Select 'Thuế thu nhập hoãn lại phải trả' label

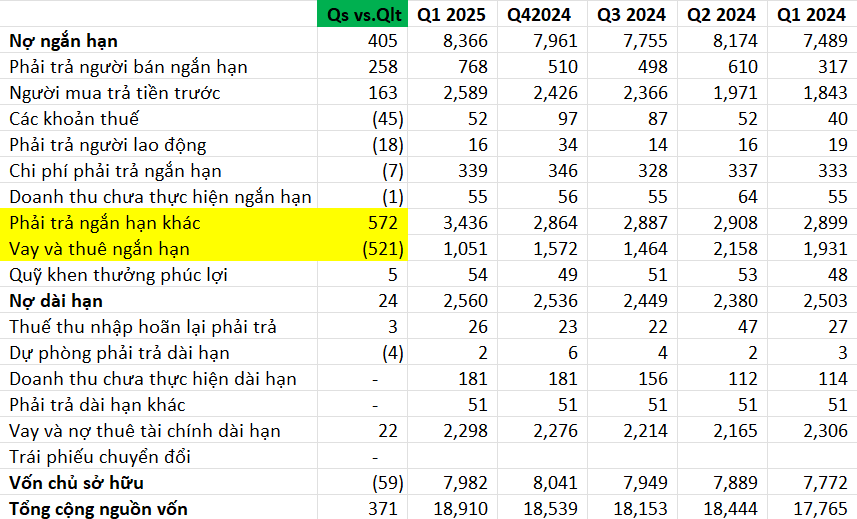coord(143,327)
